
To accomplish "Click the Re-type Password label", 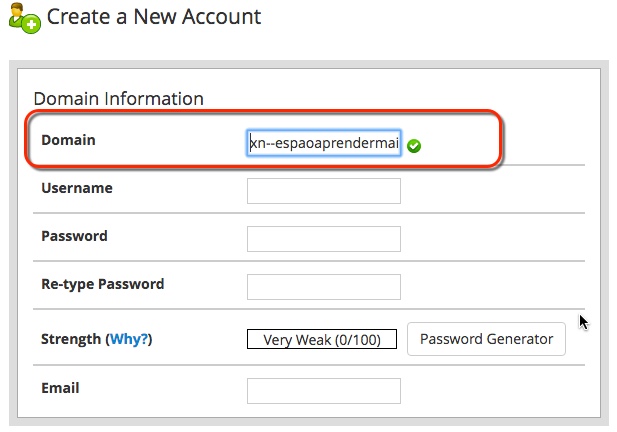I will [x=103, y=284].
